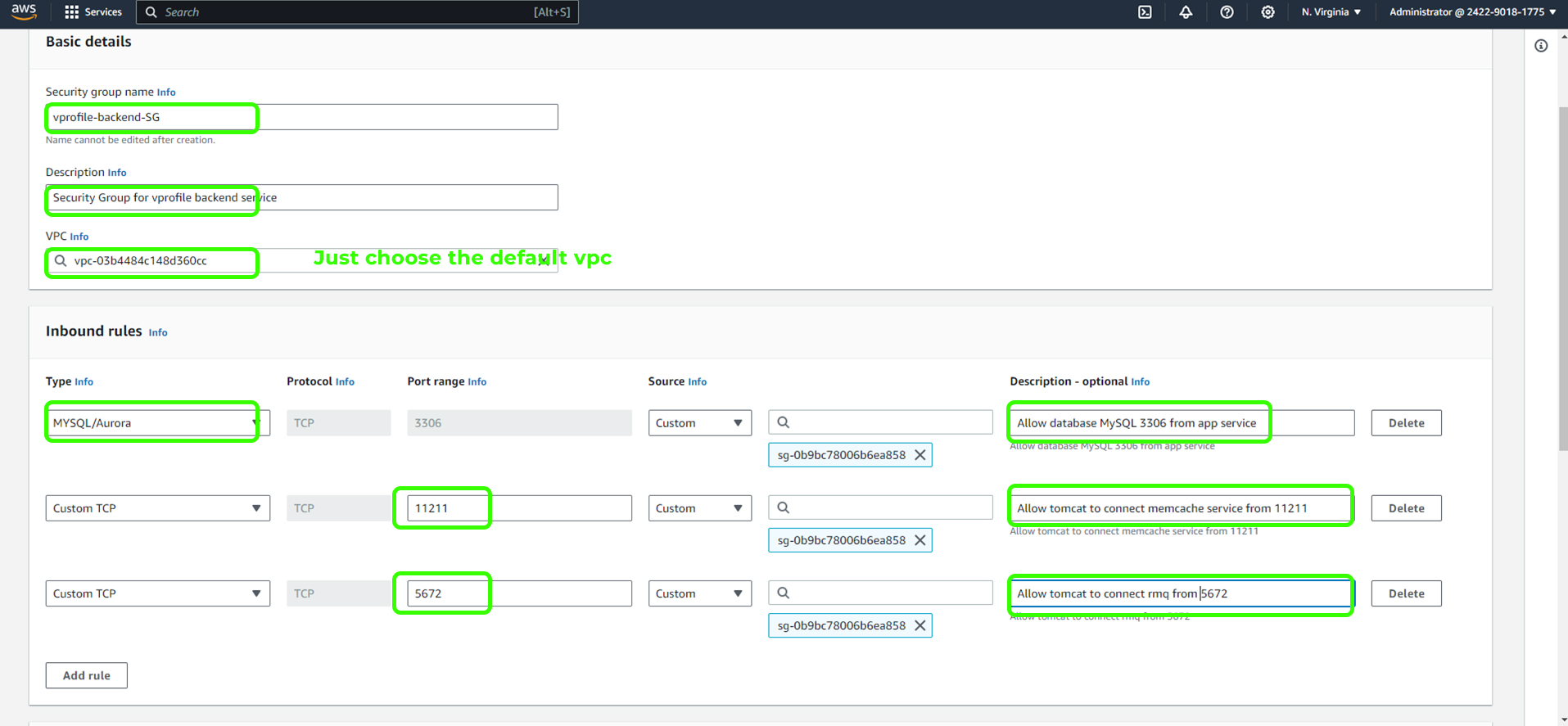This screenshot has width=1568, height=726.
Task: Open type dropdown for port 11211 rule
Action: 157,508
